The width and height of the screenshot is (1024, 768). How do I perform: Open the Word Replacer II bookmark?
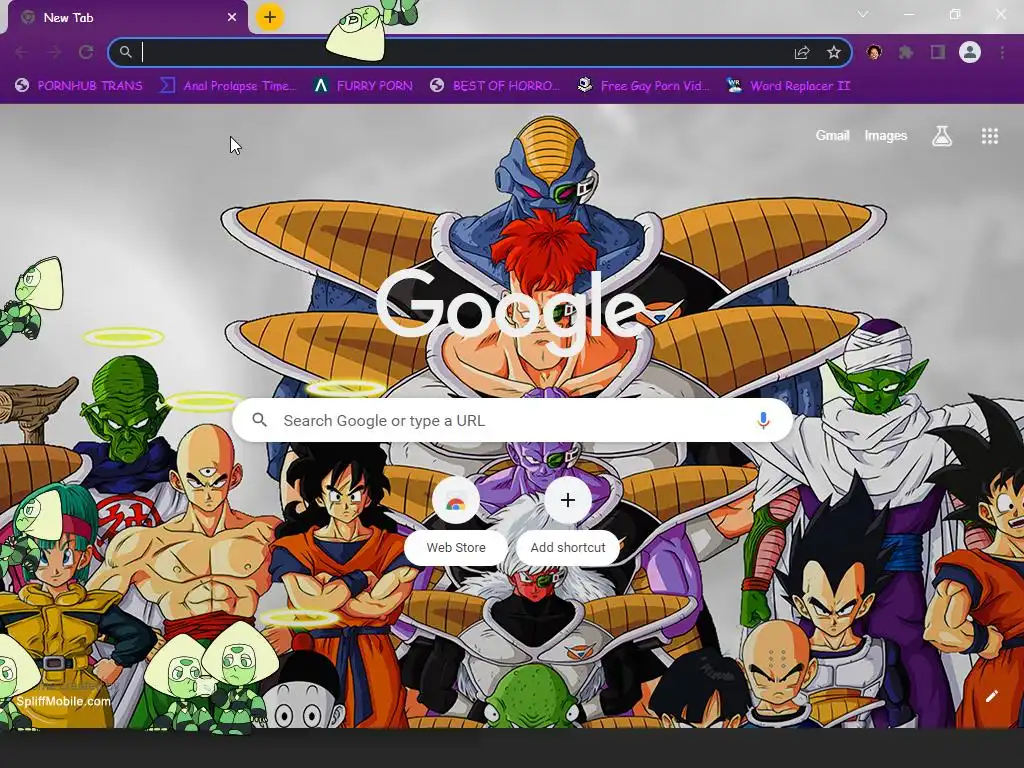pyautogui.click(x=788, y=86)
